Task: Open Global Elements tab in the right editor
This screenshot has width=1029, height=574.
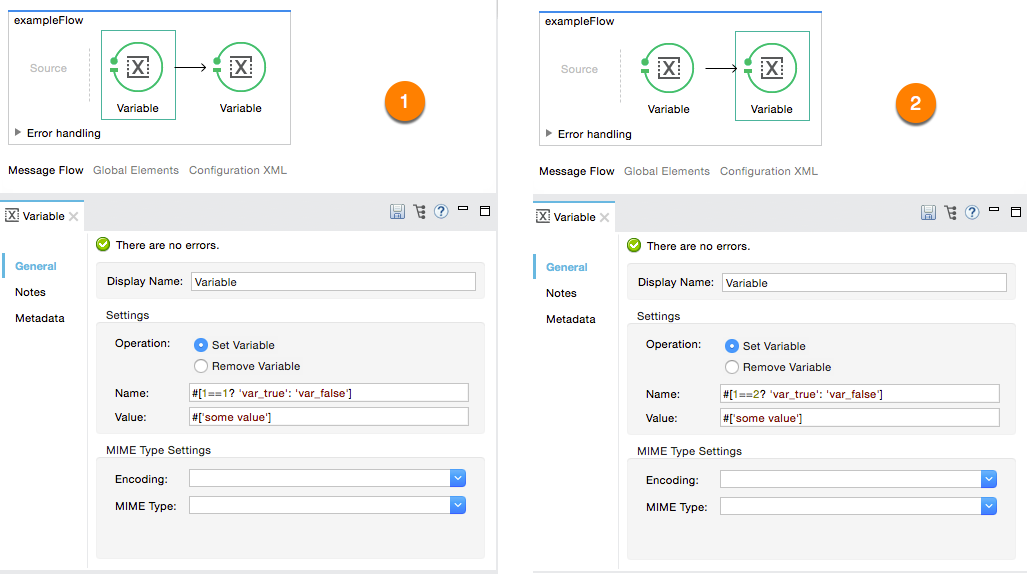Action: pyautogui.click(x=667, y=172)
